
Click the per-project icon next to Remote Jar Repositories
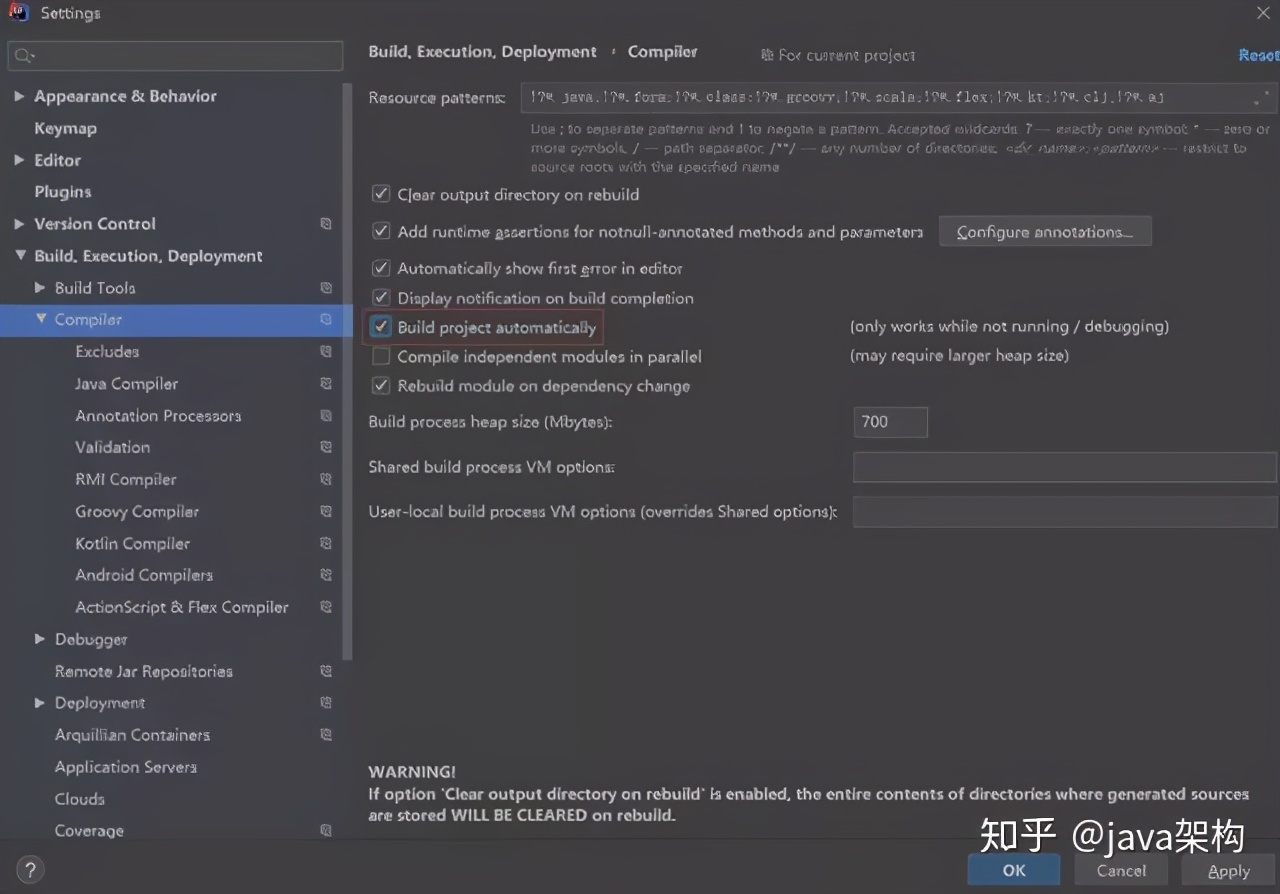click(x=325, y=671)
